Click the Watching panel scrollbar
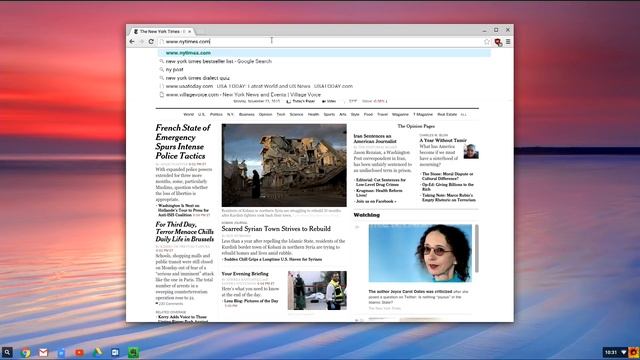This screenshot has height=360, width=640. (476, 248)
